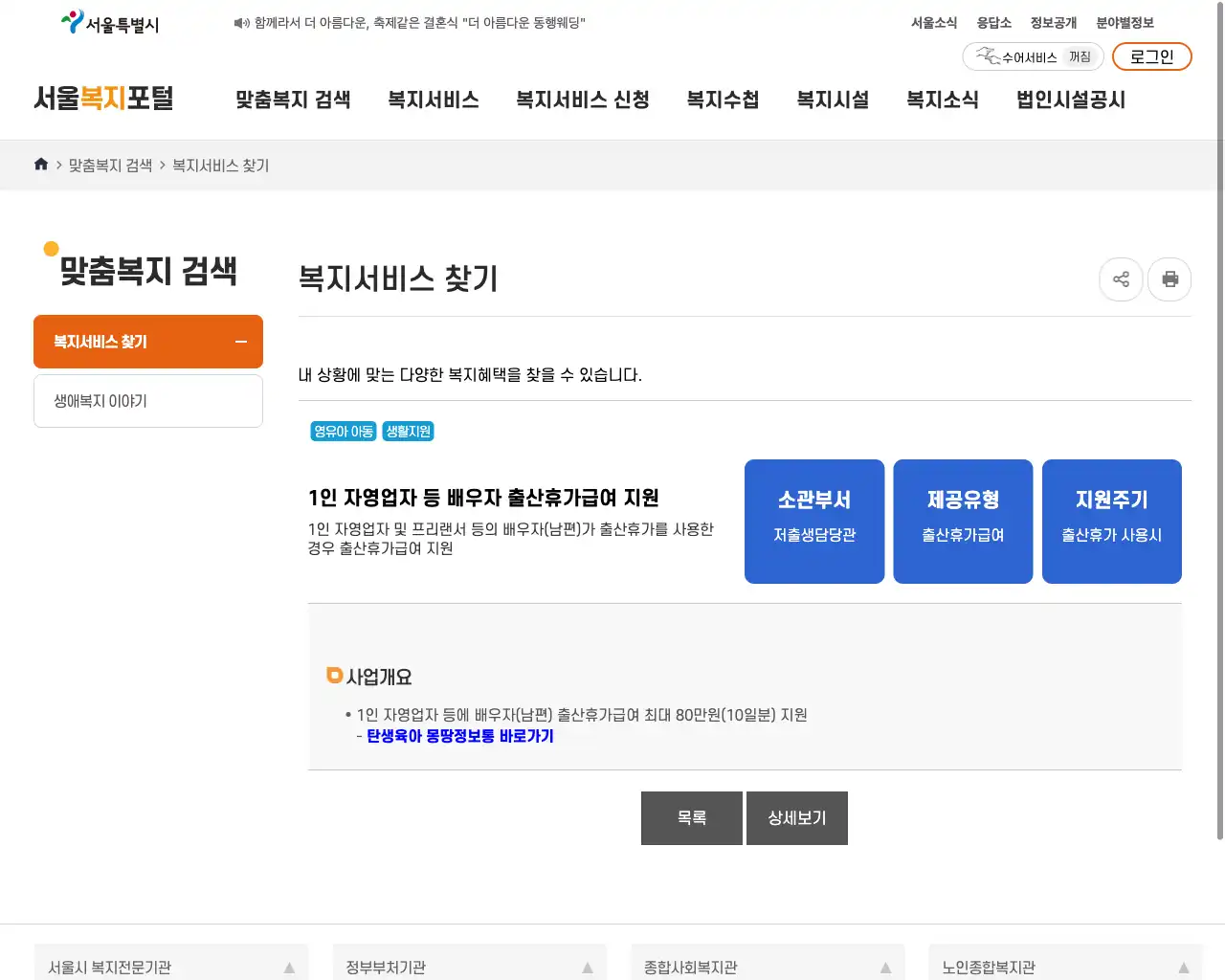1225x980 pixels.
Task: Click the 소관부서 info box
Action: tap(814, 522)
